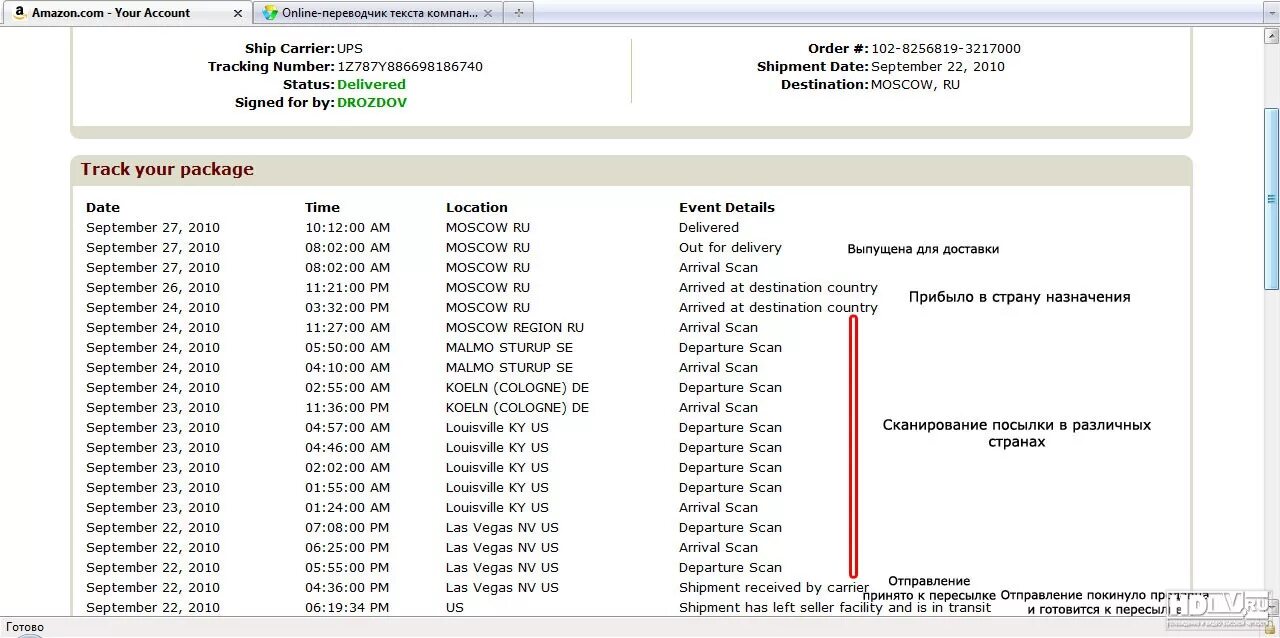Close the Online-переводчик tab
Screen dimensions: 1280x638
(x=489, y=14)
